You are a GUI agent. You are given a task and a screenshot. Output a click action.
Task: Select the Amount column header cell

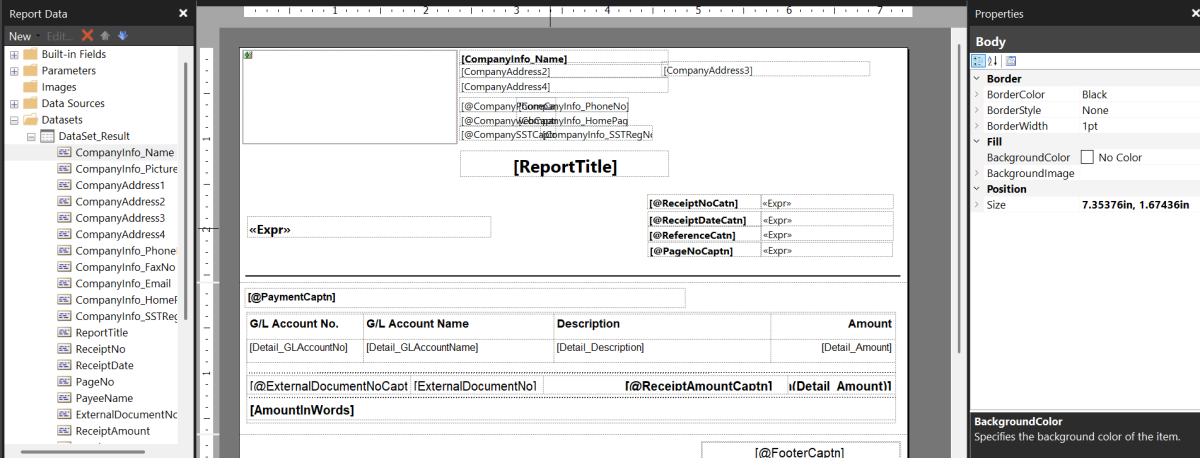coord(832,324)
